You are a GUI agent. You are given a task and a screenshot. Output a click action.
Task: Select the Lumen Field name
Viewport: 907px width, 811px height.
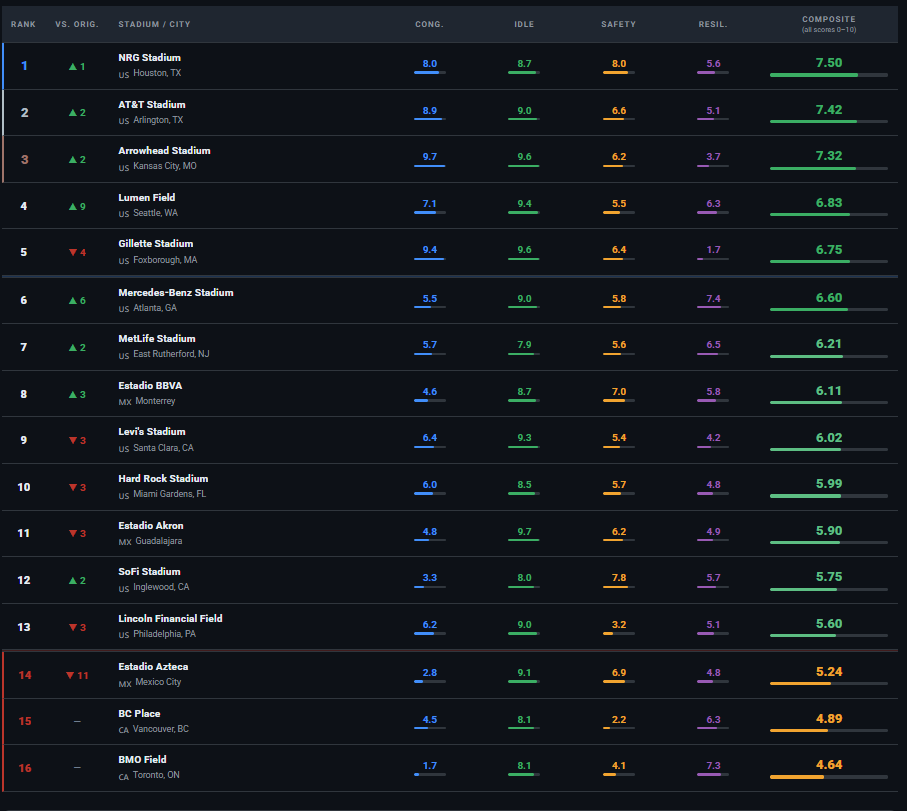click(x=146, y=198)
